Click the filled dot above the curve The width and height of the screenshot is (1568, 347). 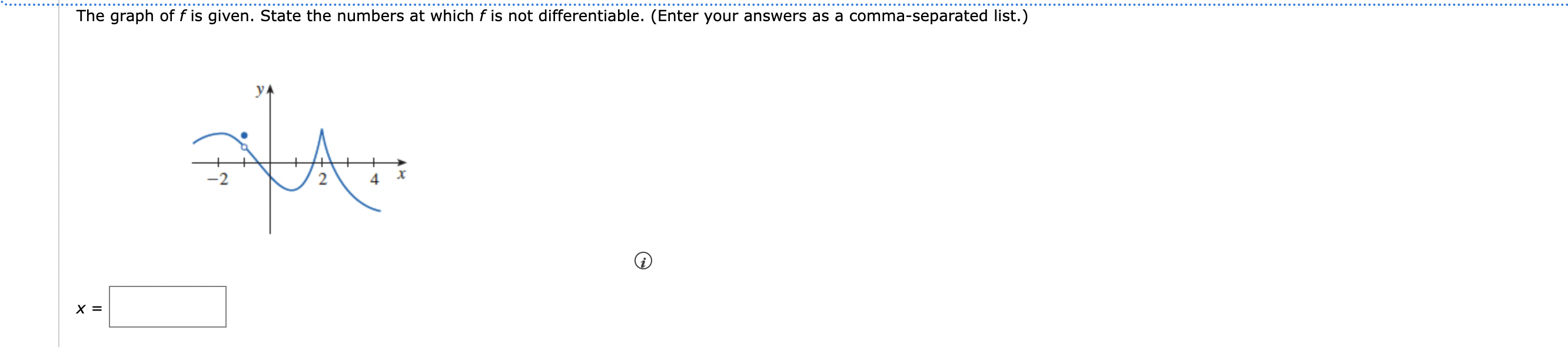(244, 134)
